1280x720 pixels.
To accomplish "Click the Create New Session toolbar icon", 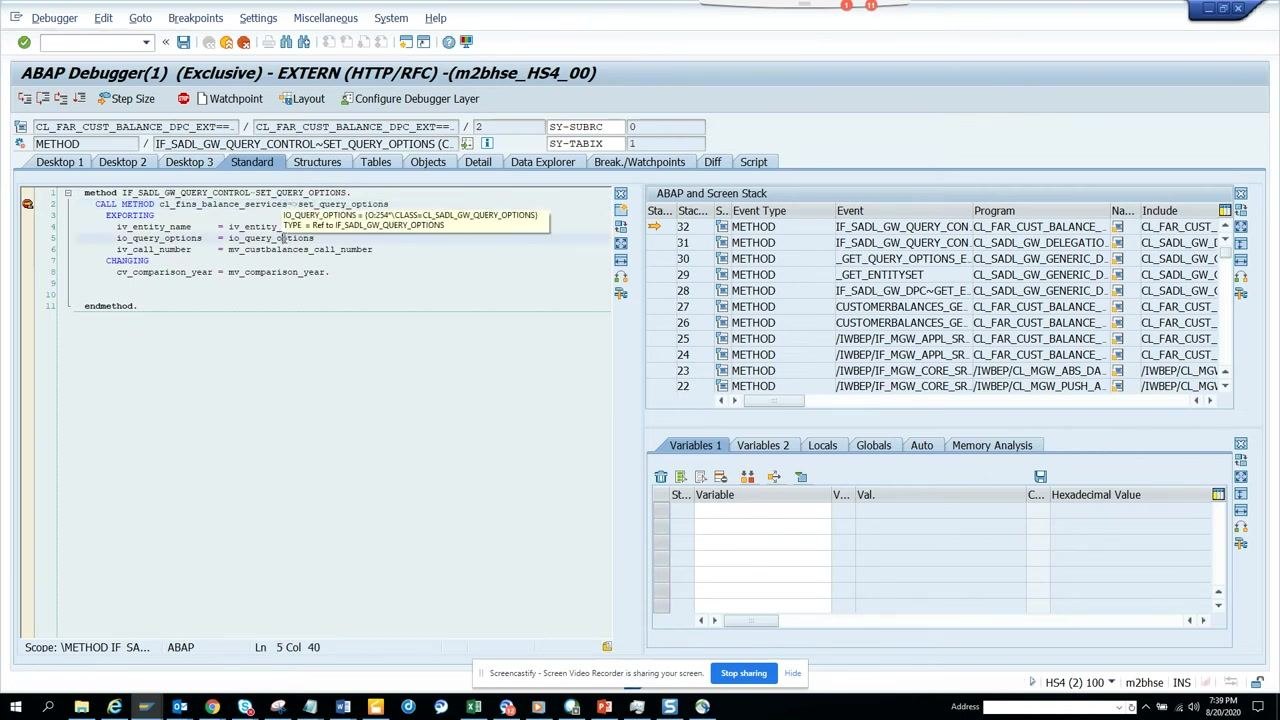I will pyautogui.click(x=406, y=42).
